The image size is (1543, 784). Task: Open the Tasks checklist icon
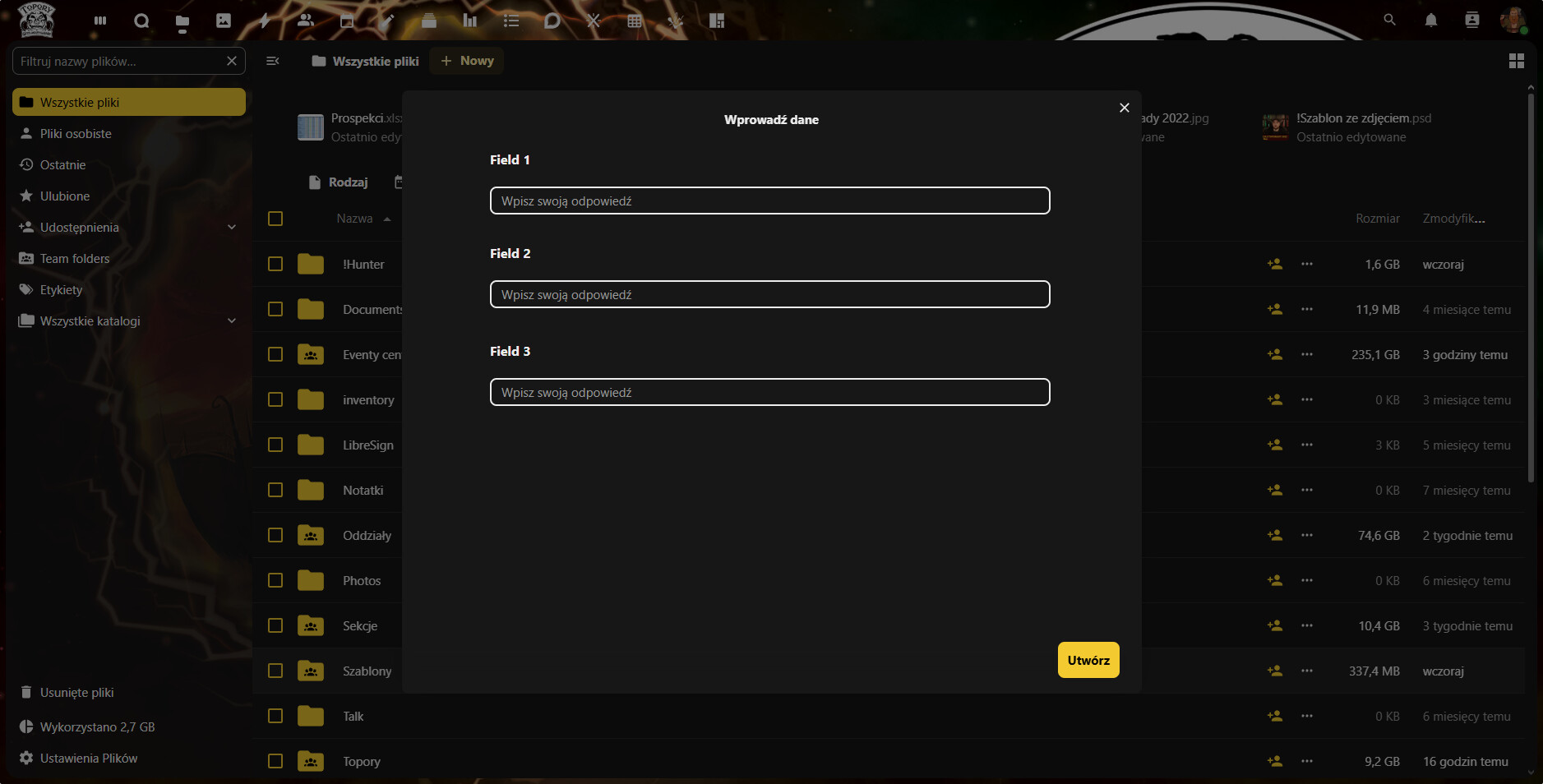[511, 21]
